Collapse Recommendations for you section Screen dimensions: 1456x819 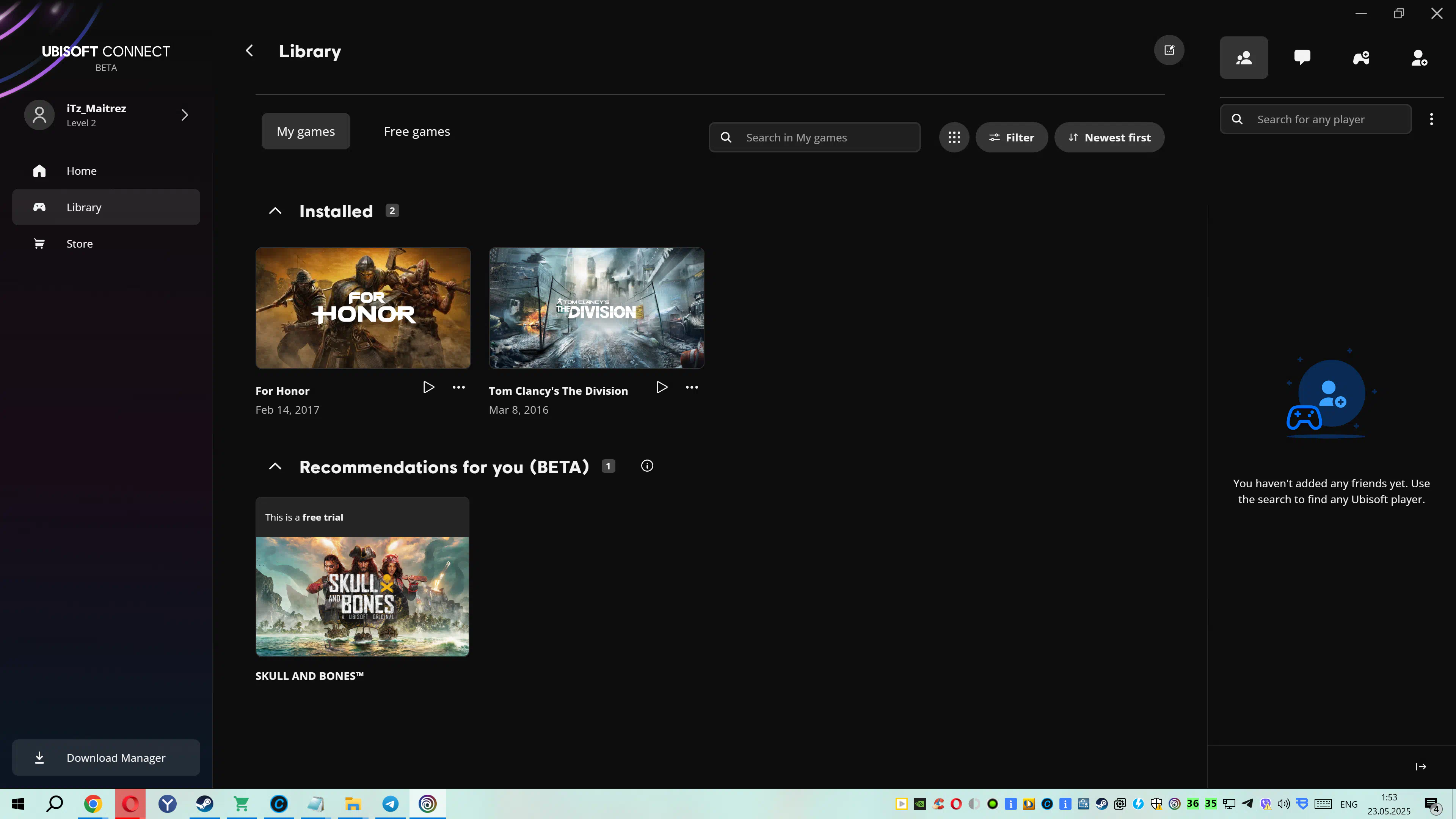[275, 466]
